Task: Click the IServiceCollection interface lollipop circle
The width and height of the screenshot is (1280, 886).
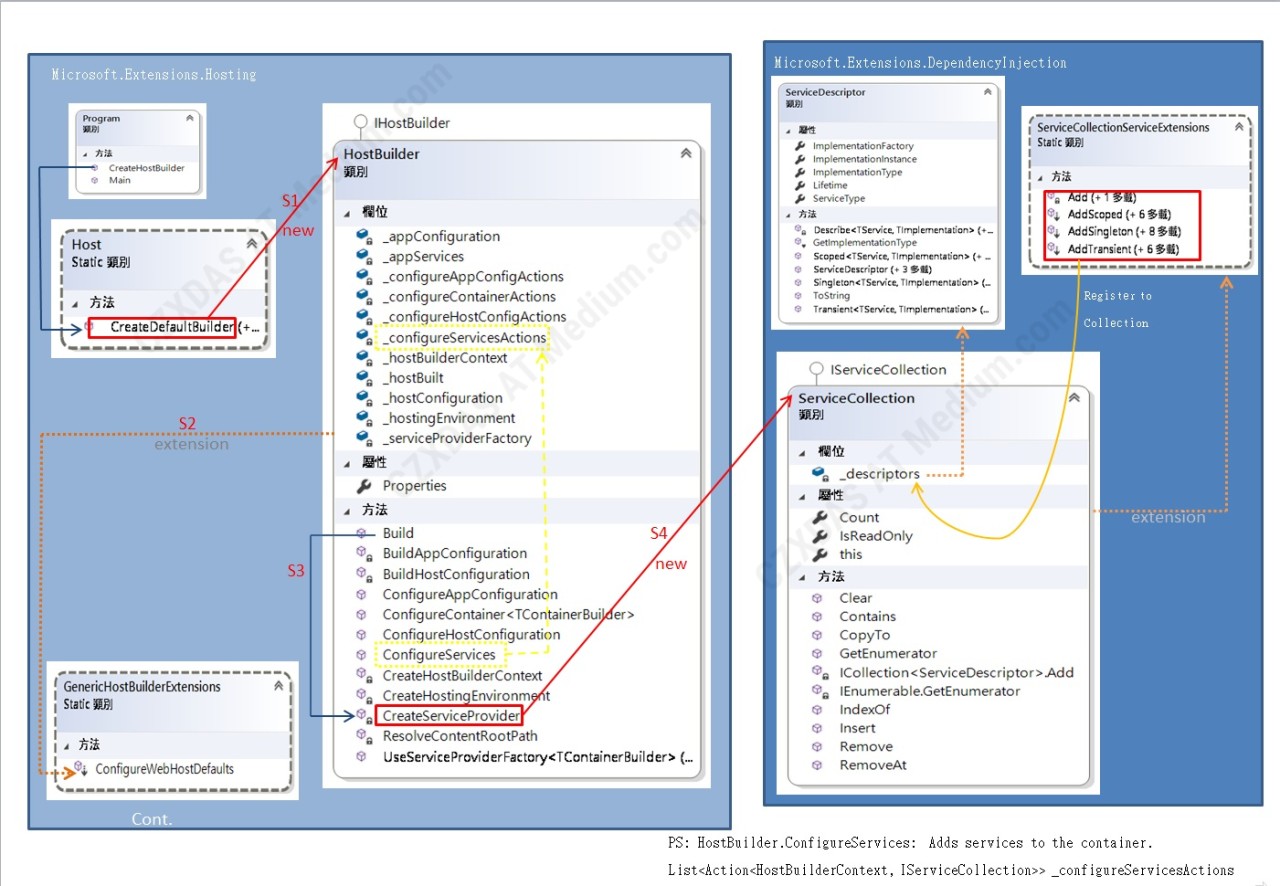Action: 817,368
